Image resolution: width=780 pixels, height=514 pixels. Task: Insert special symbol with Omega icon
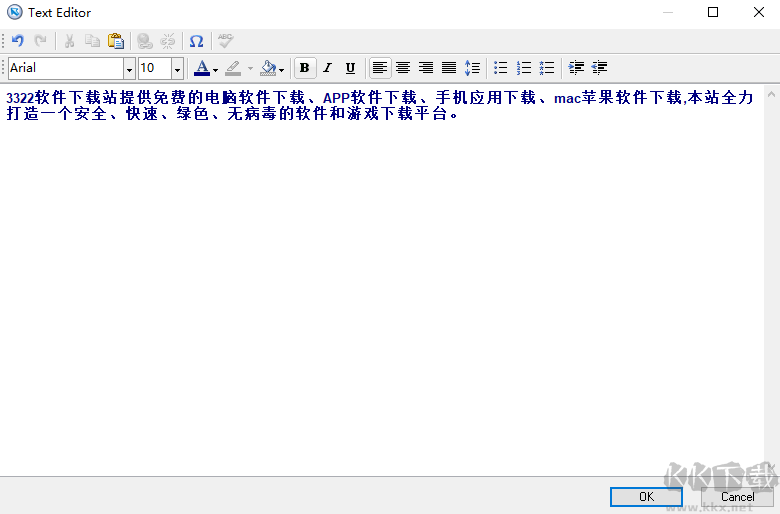196,41
